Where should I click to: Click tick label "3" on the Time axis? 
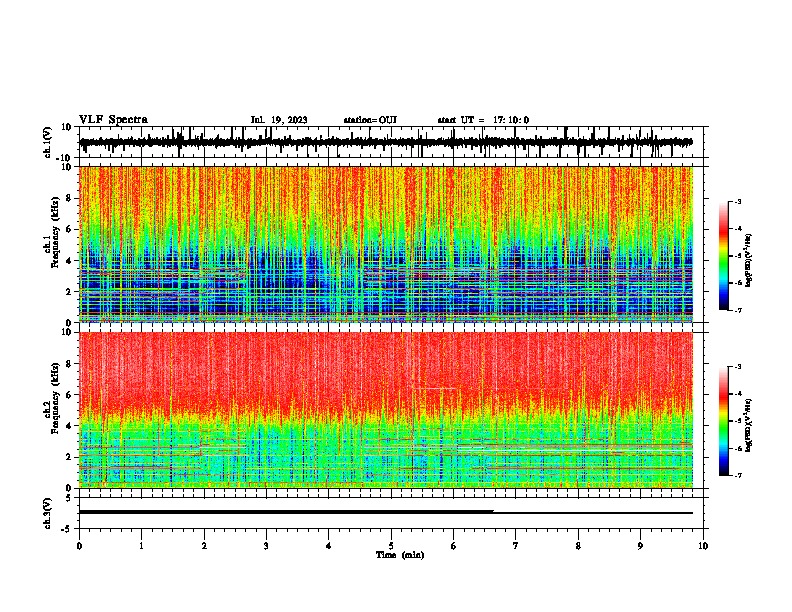tap(266, 546)
